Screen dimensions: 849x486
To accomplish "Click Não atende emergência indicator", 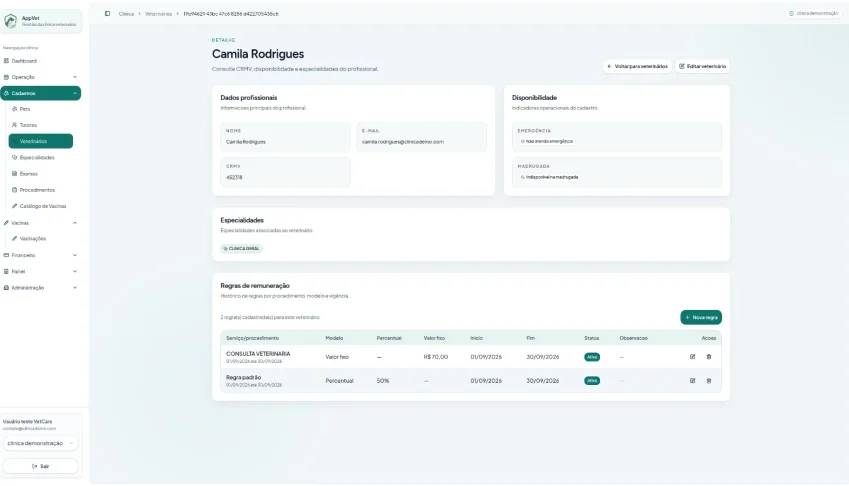I will click(546, 141).
